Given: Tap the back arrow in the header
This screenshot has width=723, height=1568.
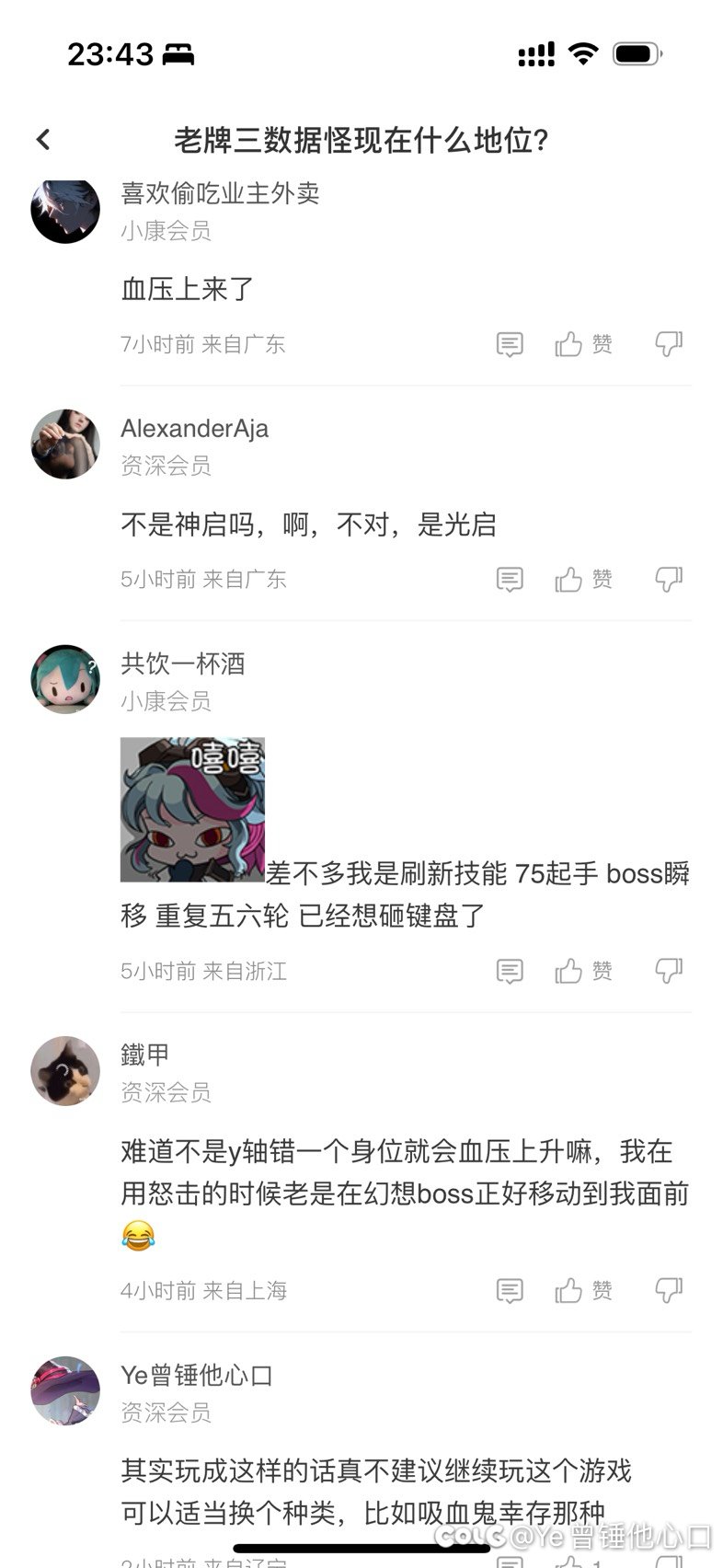Looking at the screenshot, I should 43,140.
